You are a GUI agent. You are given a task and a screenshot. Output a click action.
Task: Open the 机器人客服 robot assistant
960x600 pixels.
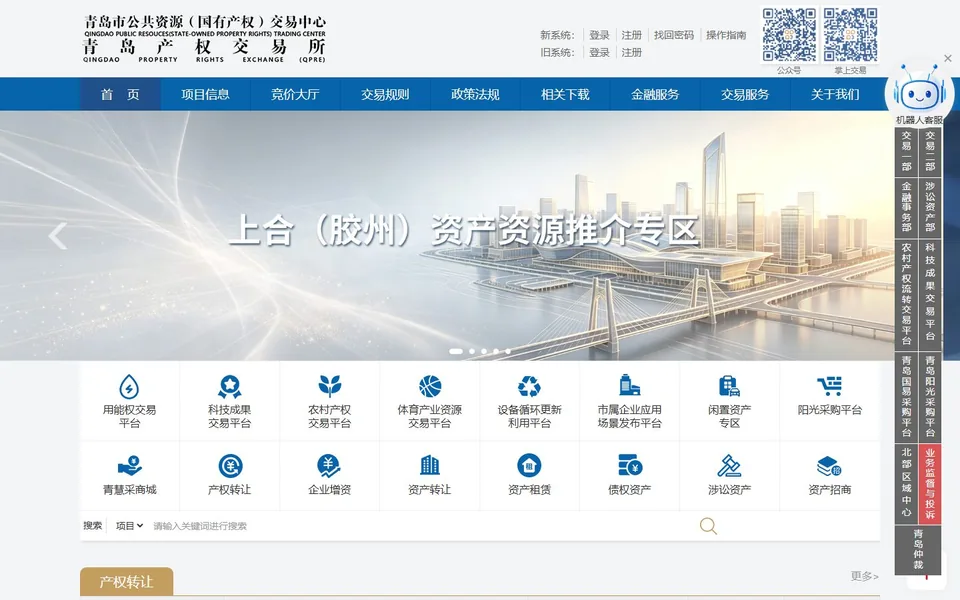click(918, 95)
